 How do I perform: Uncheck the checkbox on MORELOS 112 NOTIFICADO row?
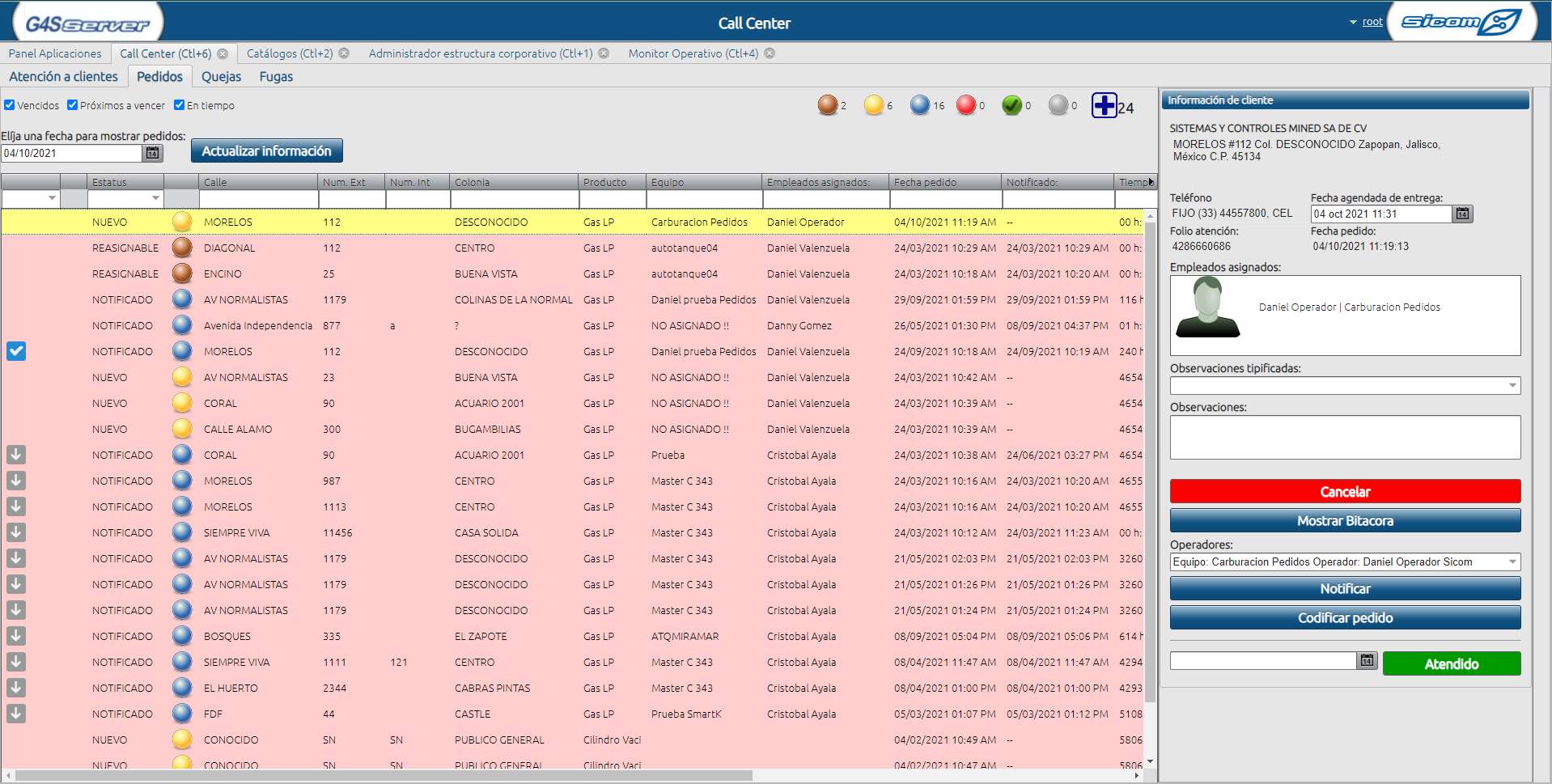click(16, 351)
